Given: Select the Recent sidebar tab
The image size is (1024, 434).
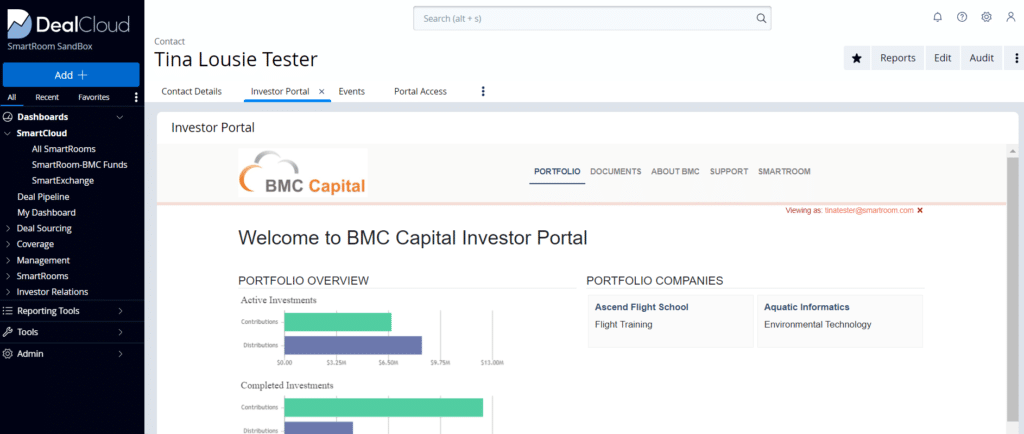Looking at the screenshot, I should (47, 97).
